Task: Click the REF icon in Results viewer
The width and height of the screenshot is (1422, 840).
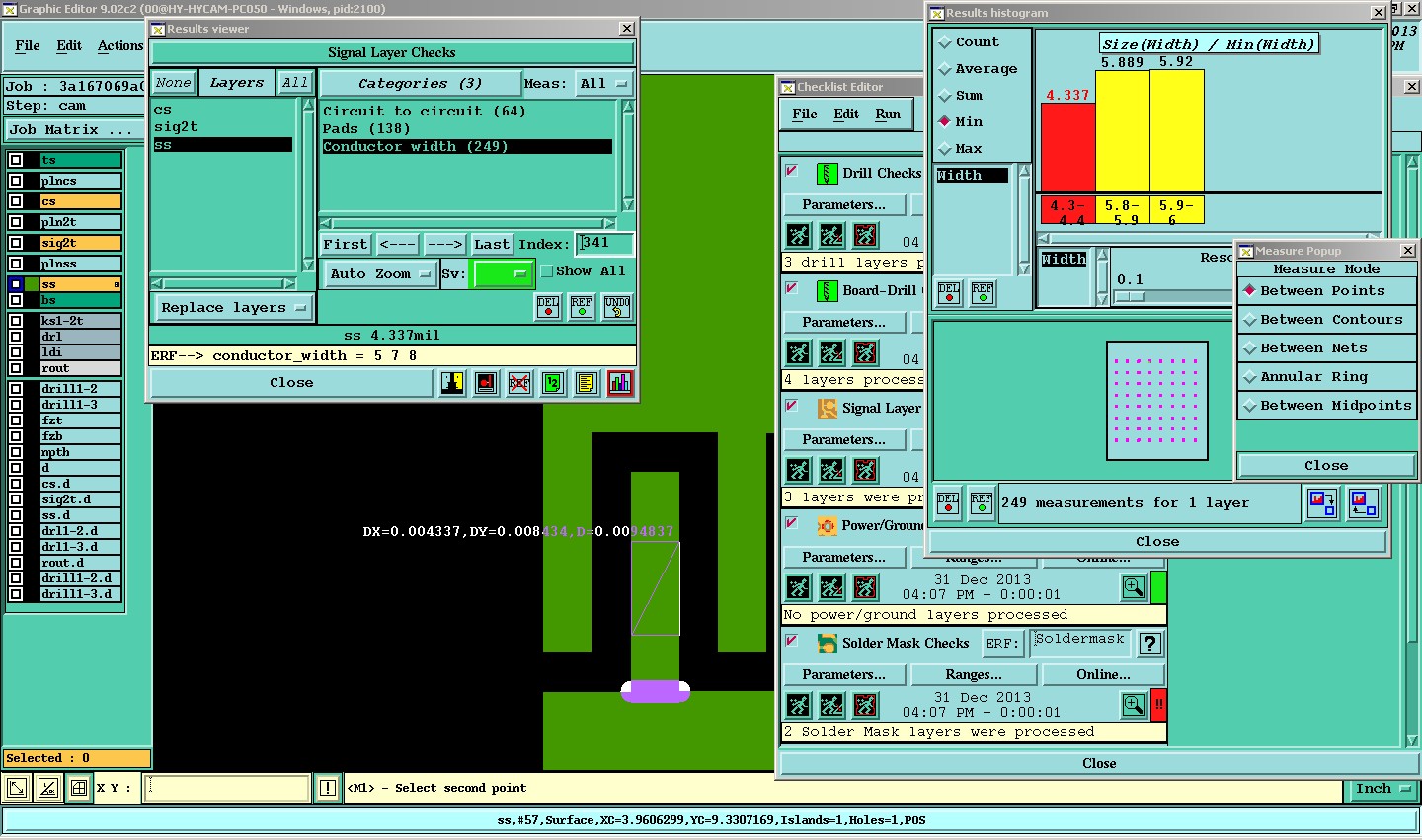Action: point(582,306)
